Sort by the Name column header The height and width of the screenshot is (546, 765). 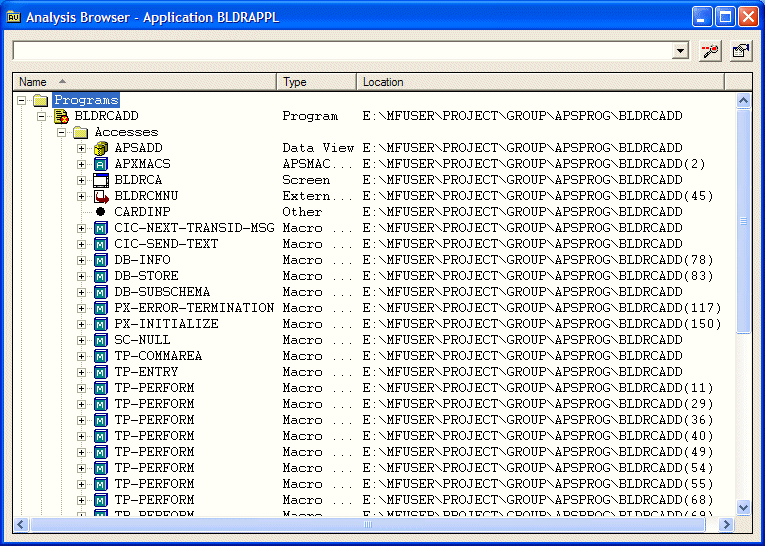coord(144,82)
